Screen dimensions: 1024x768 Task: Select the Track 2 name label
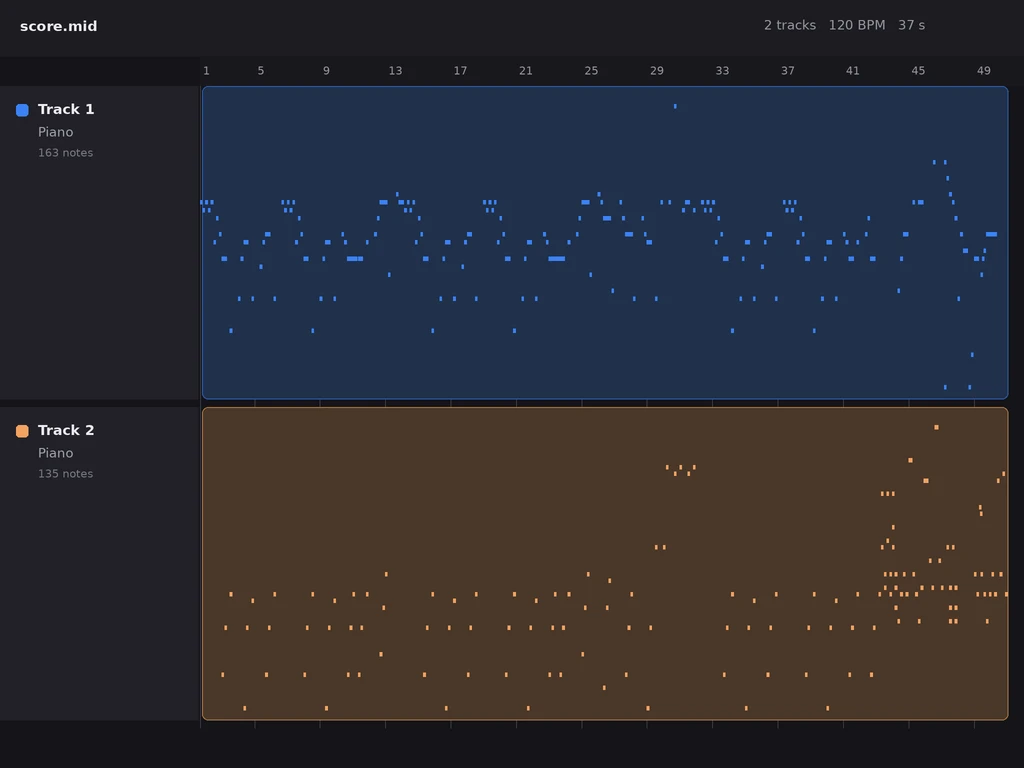66,430
